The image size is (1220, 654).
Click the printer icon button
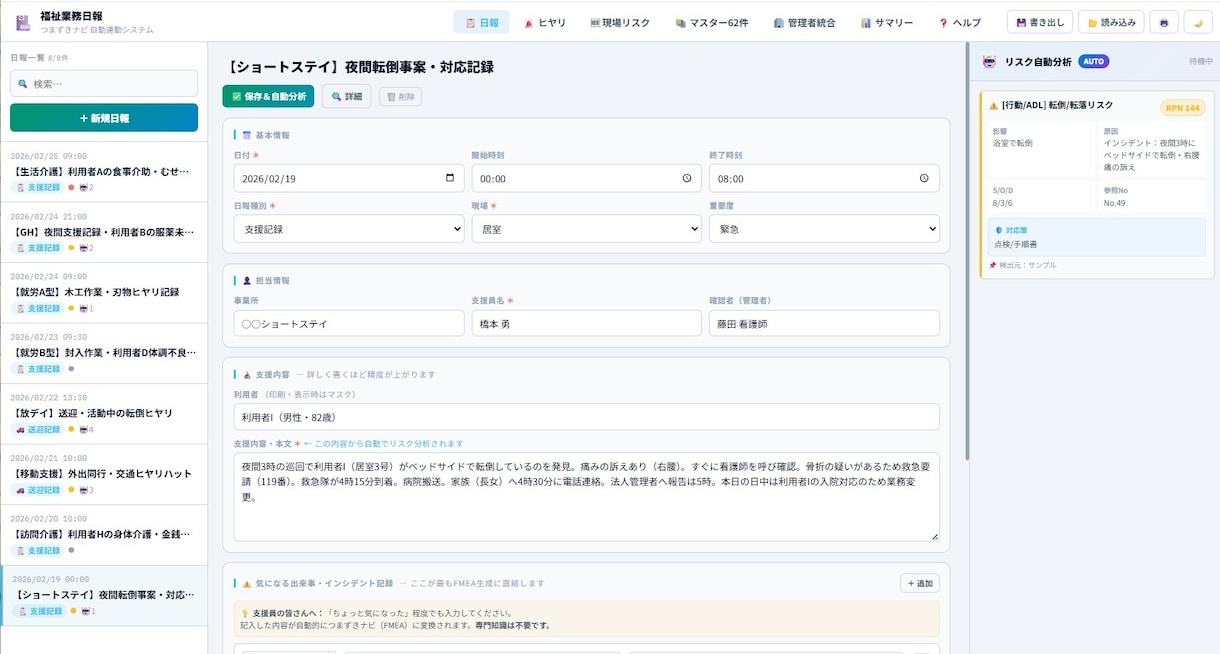click(1164, 22)
